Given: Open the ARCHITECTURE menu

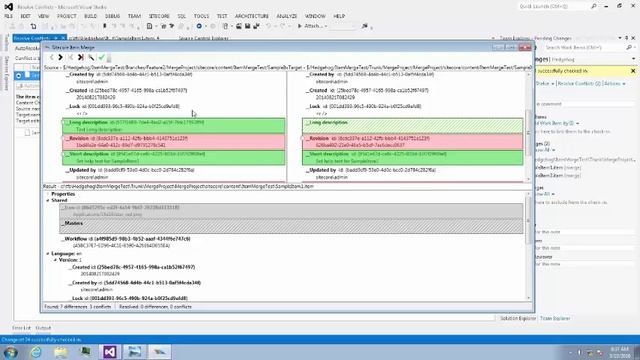Looking at the screenshot, I should point(252,16).
